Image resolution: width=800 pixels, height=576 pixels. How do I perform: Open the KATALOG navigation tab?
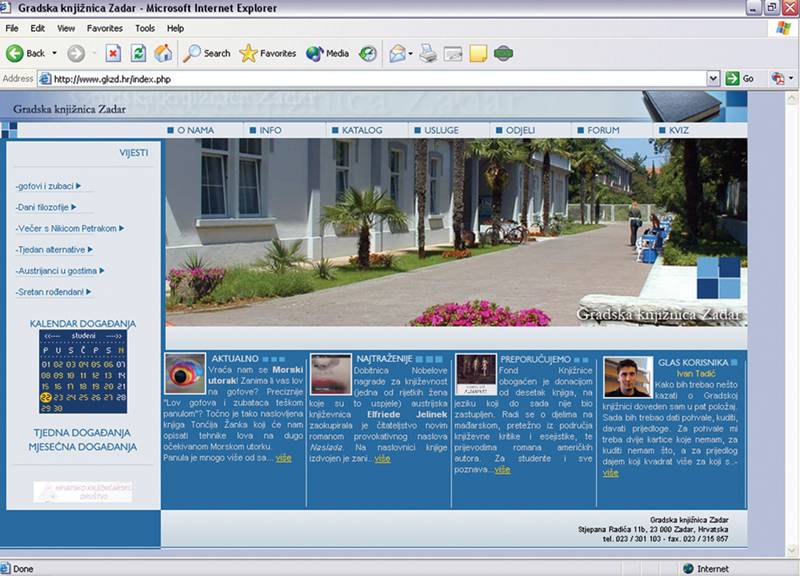pyautogui.click(x=362, y=130)
